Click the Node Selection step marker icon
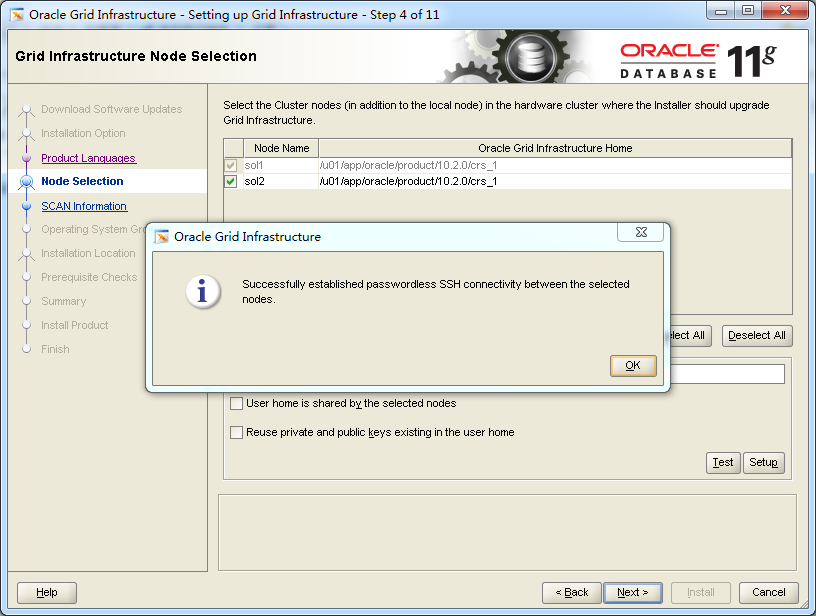The width and height of the screenshot is (816, 616). (x=27, y=182)
